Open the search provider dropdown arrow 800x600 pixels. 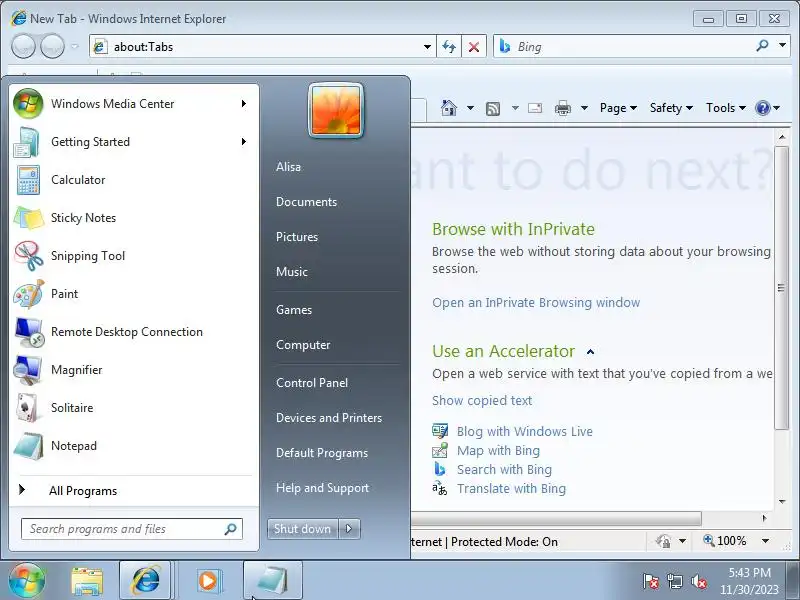782,45
